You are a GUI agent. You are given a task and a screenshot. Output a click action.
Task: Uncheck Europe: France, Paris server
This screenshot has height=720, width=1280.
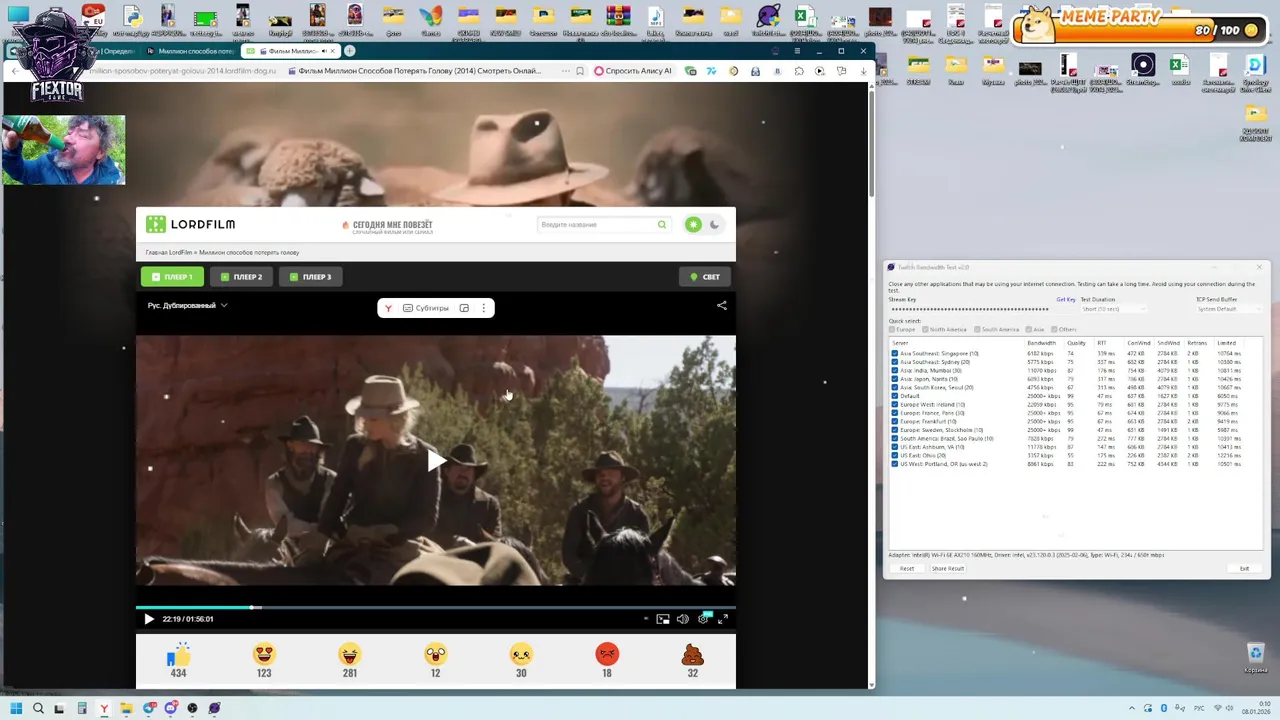(x=894, y=413)
